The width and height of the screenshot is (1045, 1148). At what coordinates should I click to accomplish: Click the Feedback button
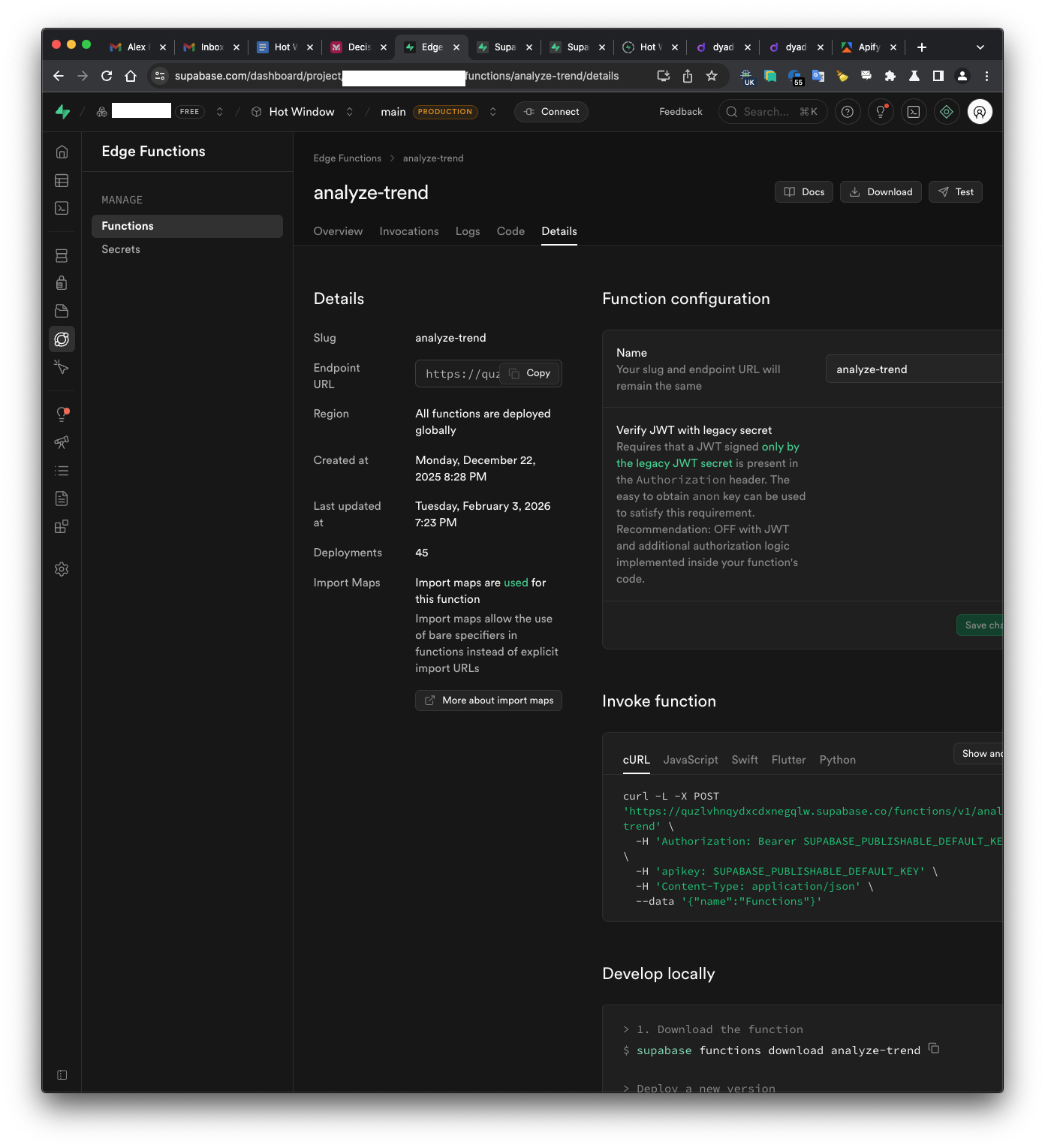pos(681,112)
